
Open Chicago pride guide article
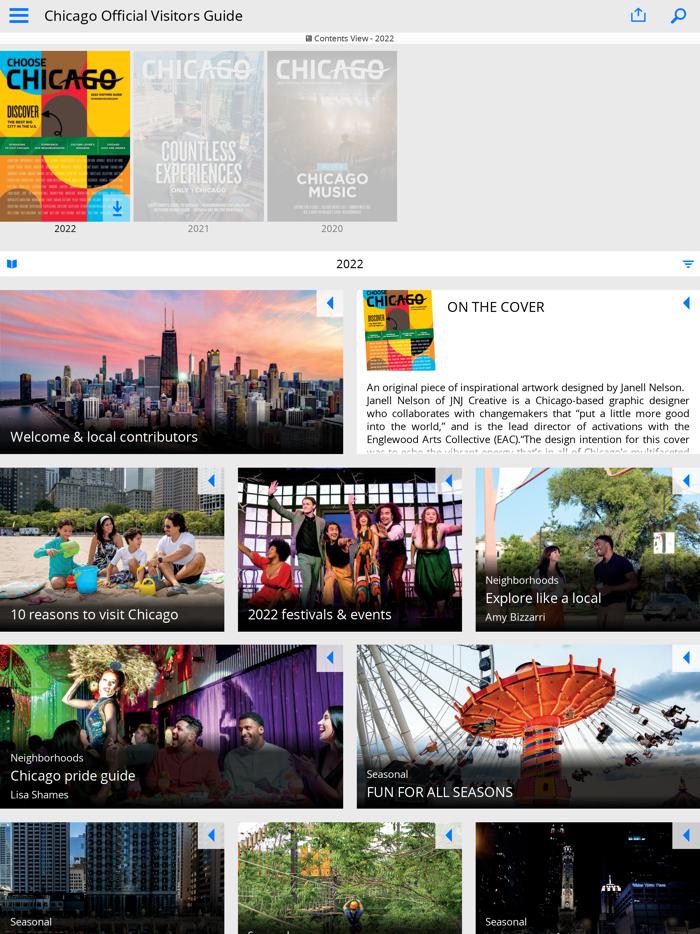pyautogui.click(x=172, y=726)
